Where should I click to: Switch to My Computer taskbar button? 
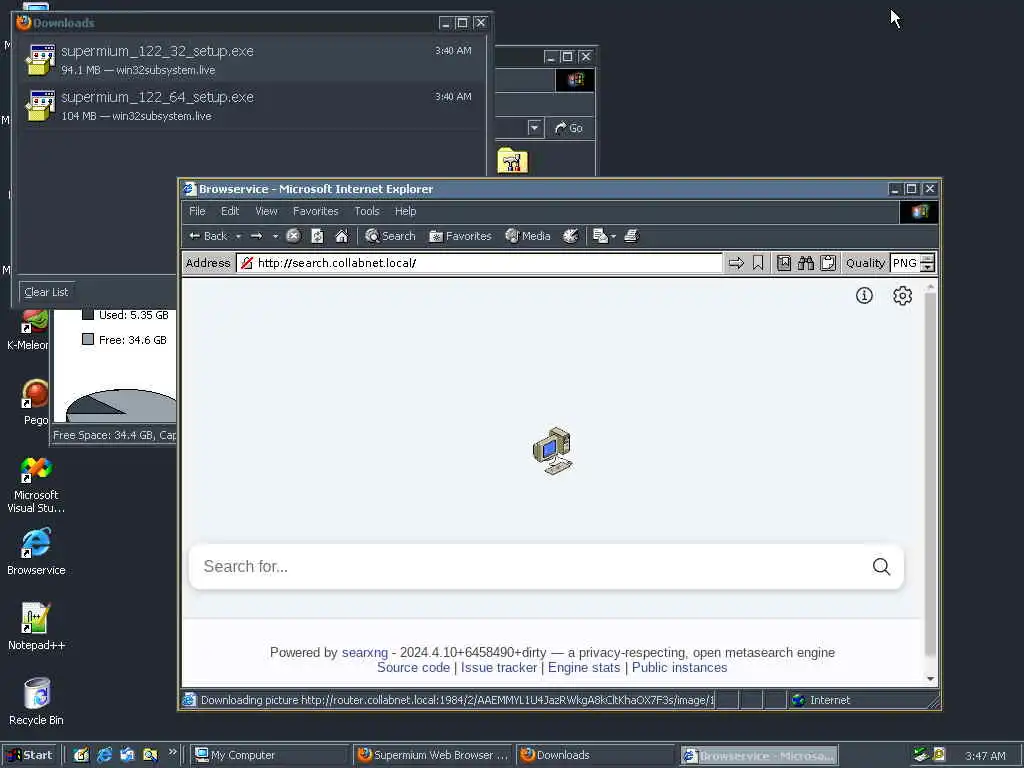pyautogui.click(x=269, y=755)
